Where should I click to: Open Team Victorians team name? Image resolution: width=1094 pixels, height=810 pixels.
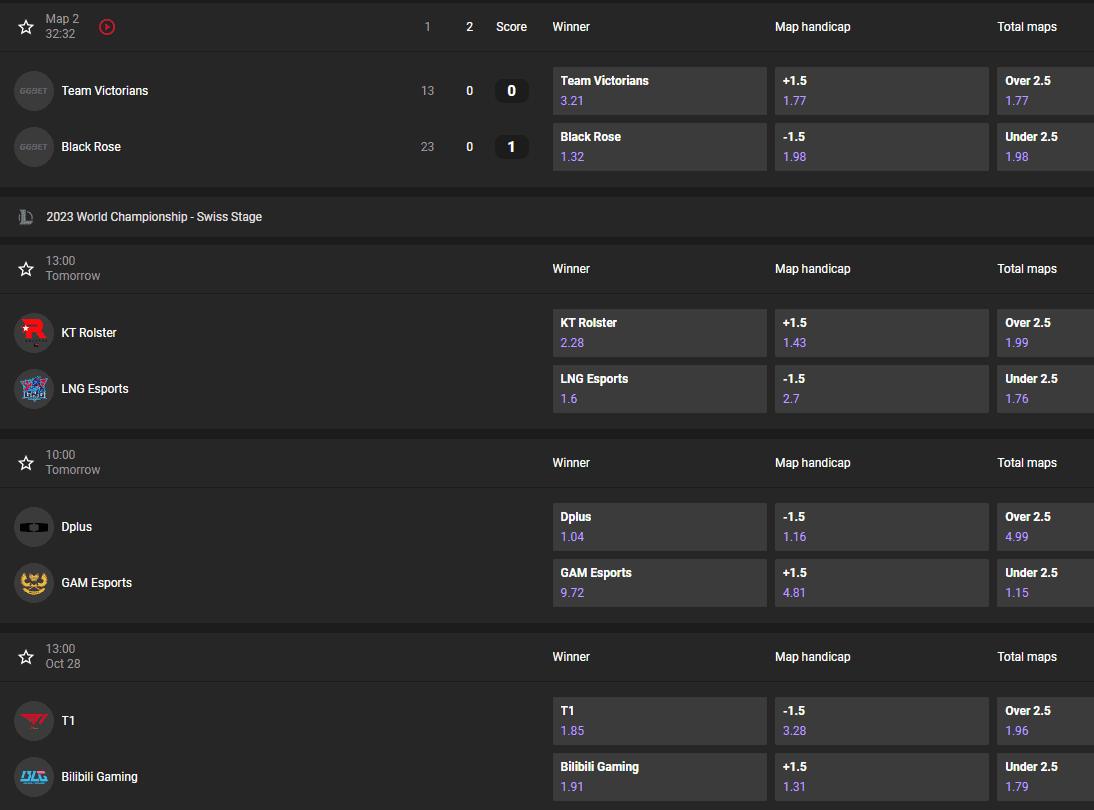tap(105, 91)
